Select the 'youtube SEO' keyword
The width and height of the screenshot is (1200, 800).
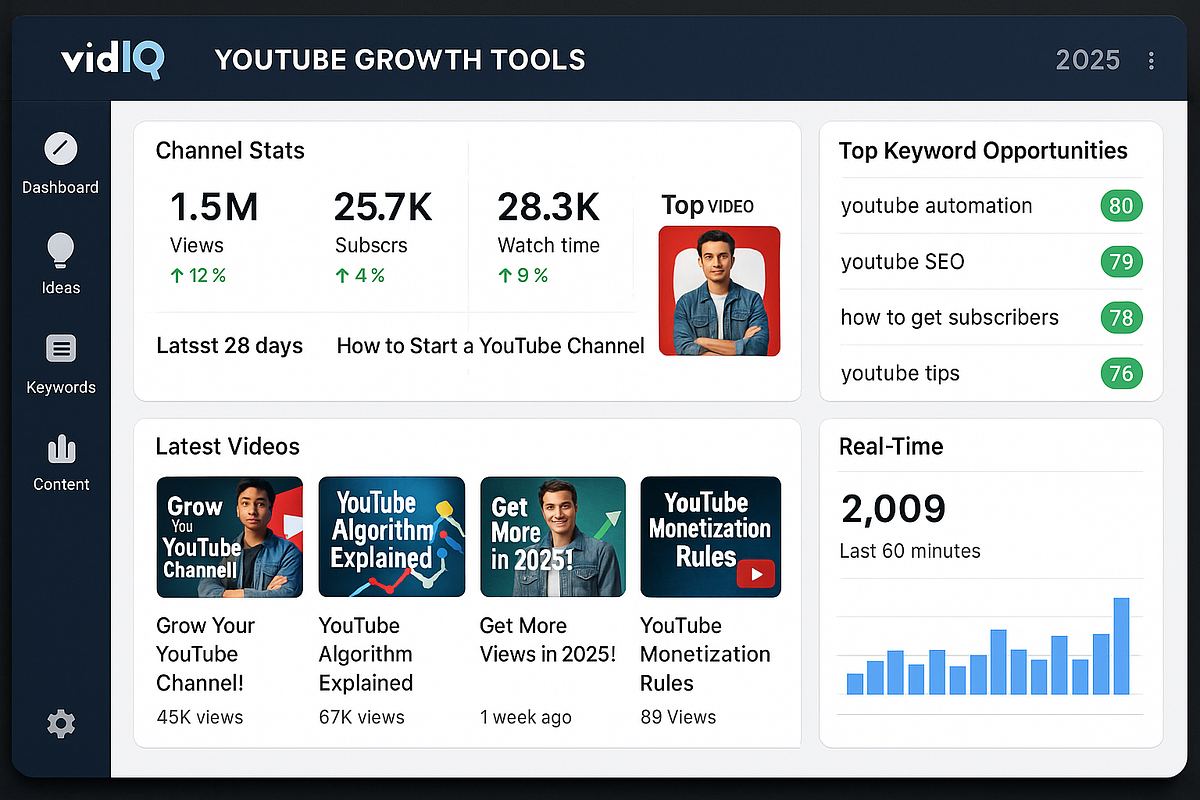(x=903, y=262)
